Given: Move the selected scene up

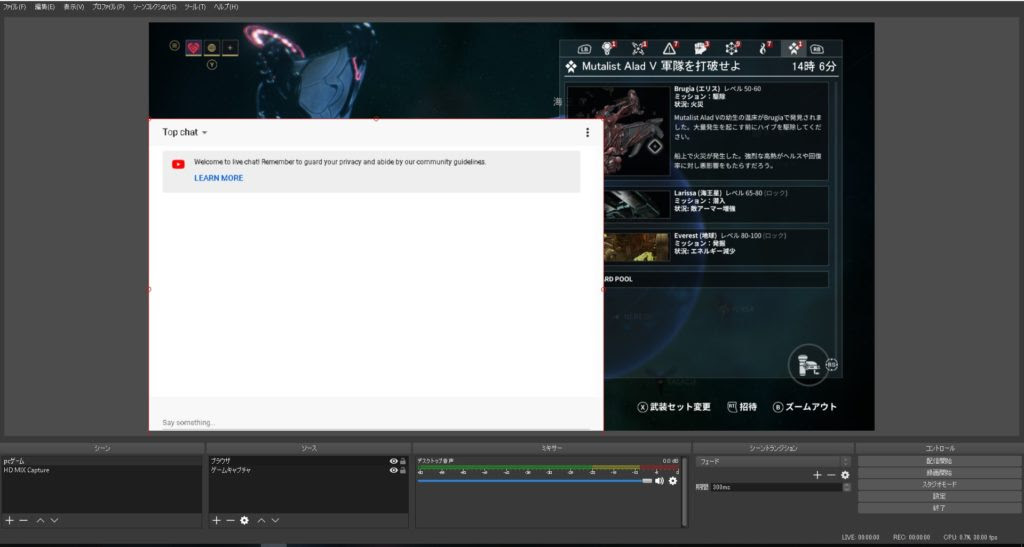Looking at the screenshot, I should tap(40, 520).
